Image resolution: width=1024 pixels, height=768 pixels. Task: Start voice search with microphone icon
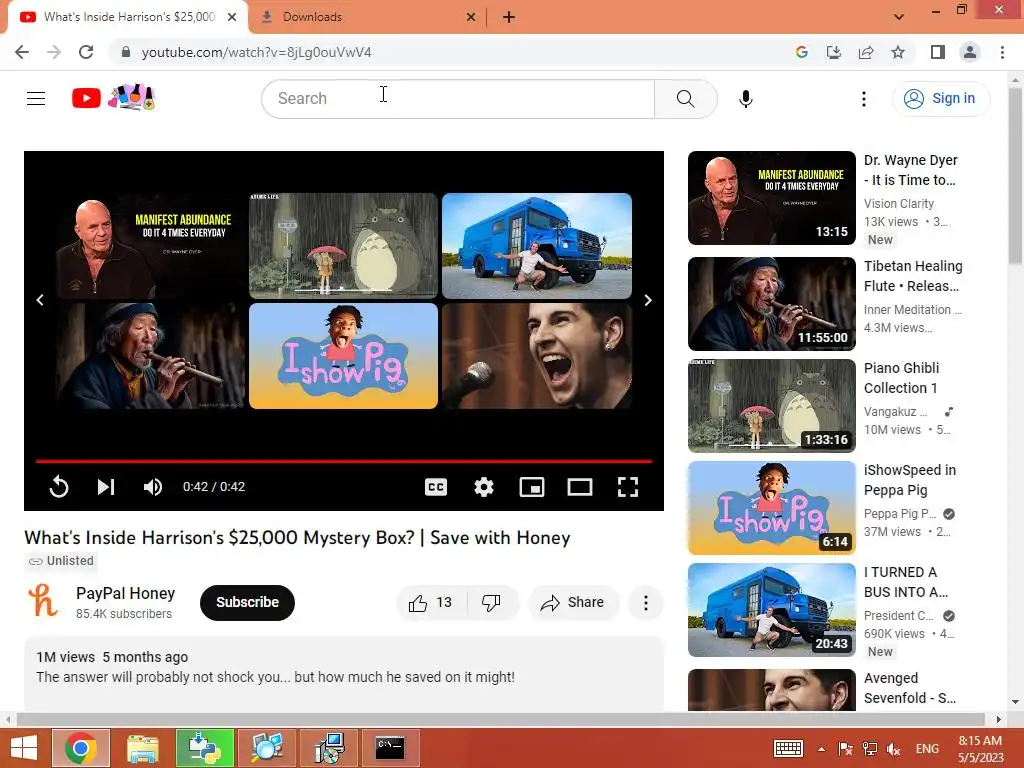pyautogui.click(x=745, y=99)
